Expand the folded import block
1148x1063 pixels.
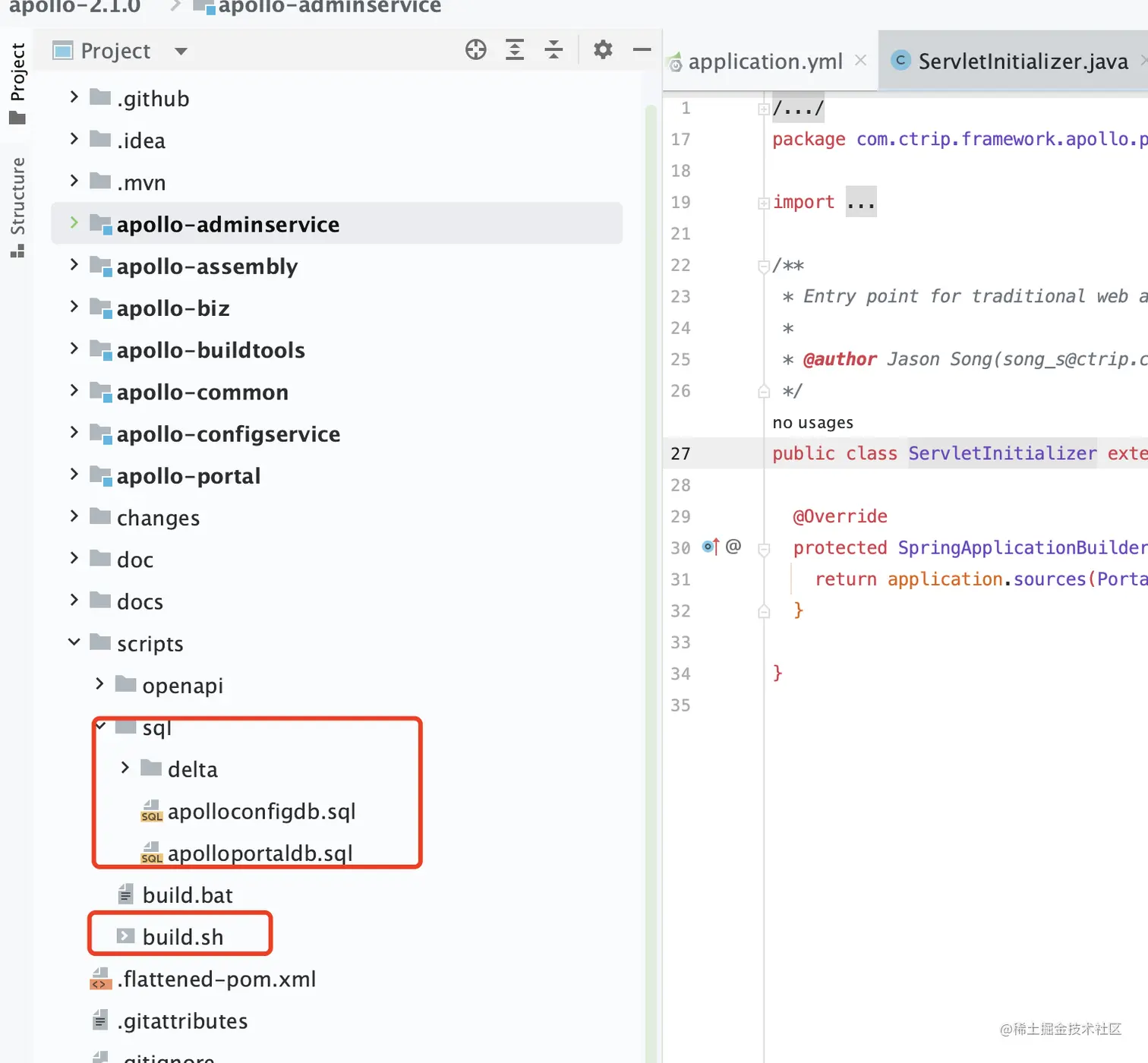[x=764, y=203]
